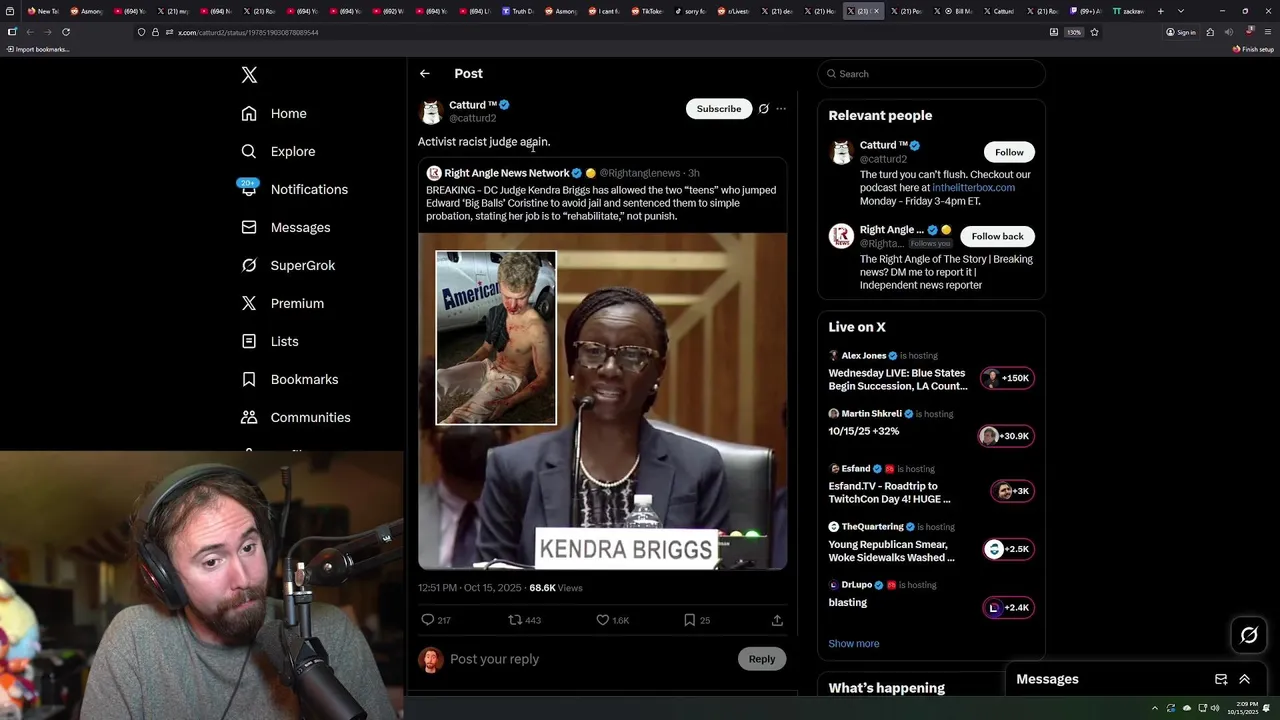Open Messages in the left sidebar

click(285, 228)
